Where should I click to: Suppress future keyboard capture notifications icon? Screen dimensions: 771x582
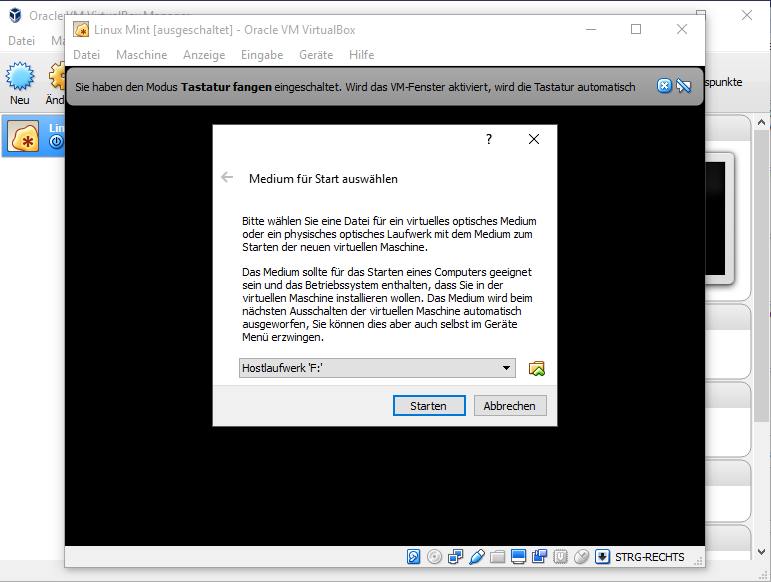click(x=683, y=86)
